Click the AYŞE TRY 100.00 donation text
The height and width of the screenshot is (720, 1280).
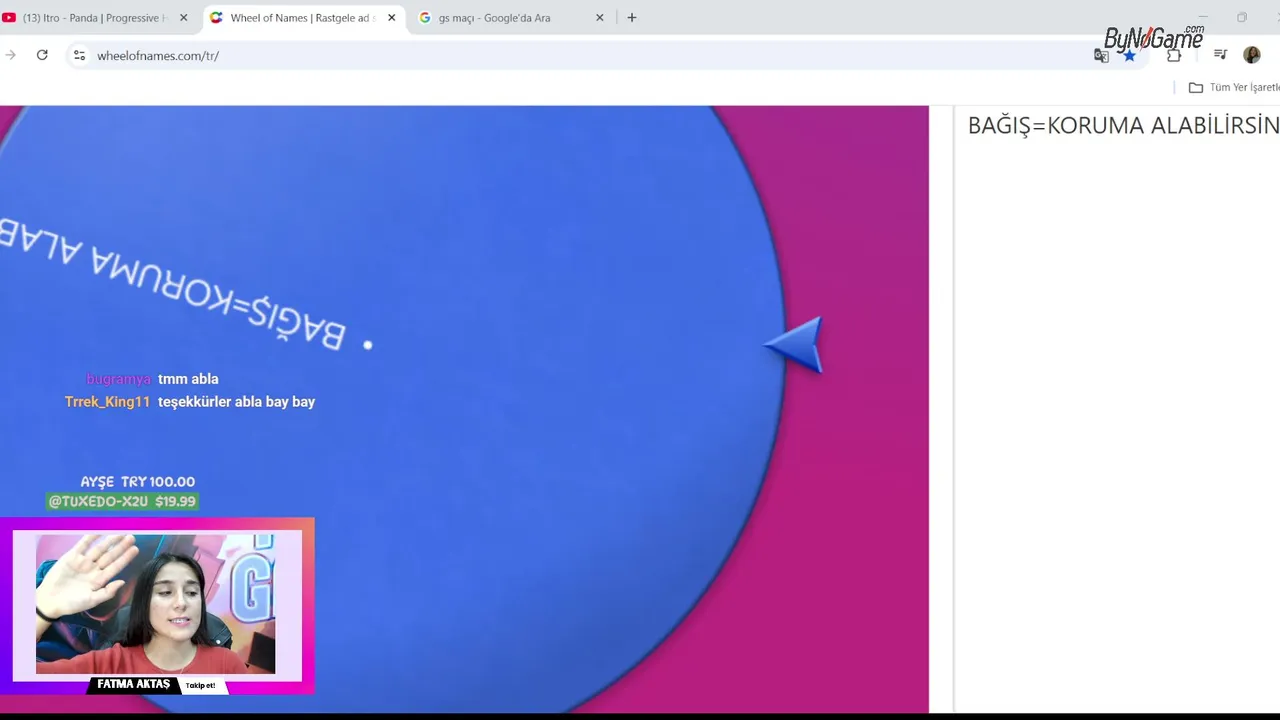click(x=138, y=482)
